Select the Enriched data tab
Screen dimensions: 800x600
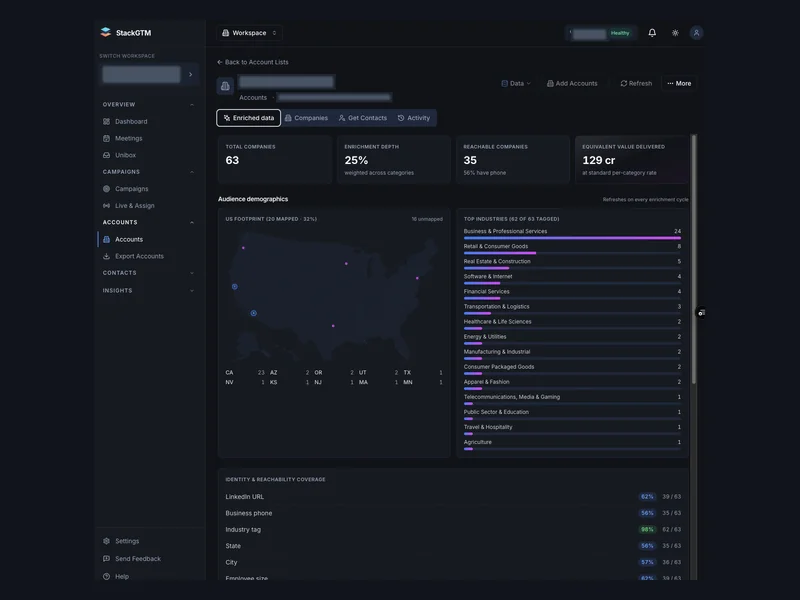coord(248,118)
